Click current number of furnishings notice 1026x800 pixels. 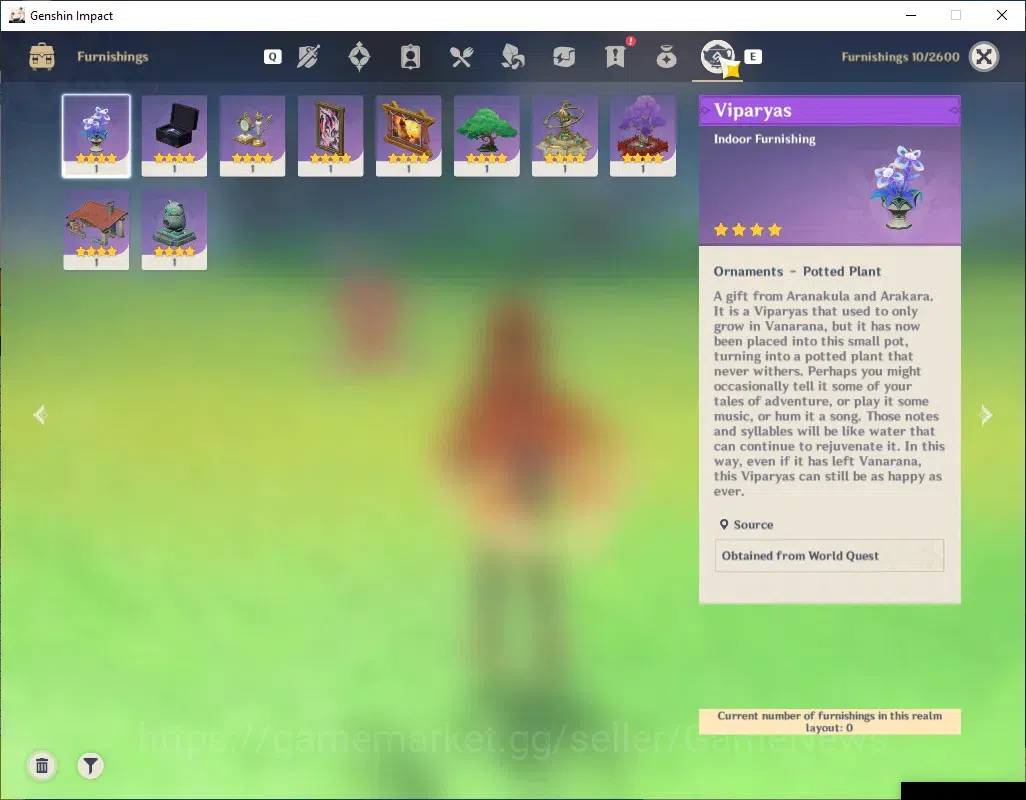click(x=830, y=722)
